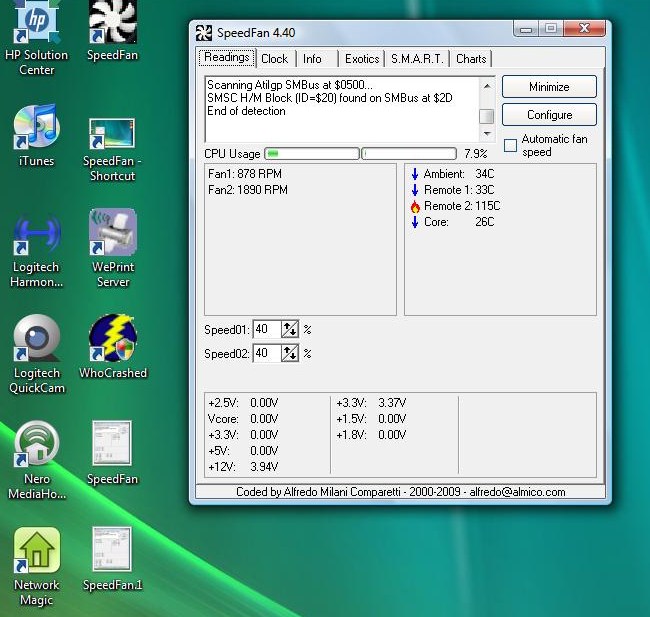Enable the Automatic fan speed checkbox
This screenshot has width=650, height=617.
coord(510,146)
